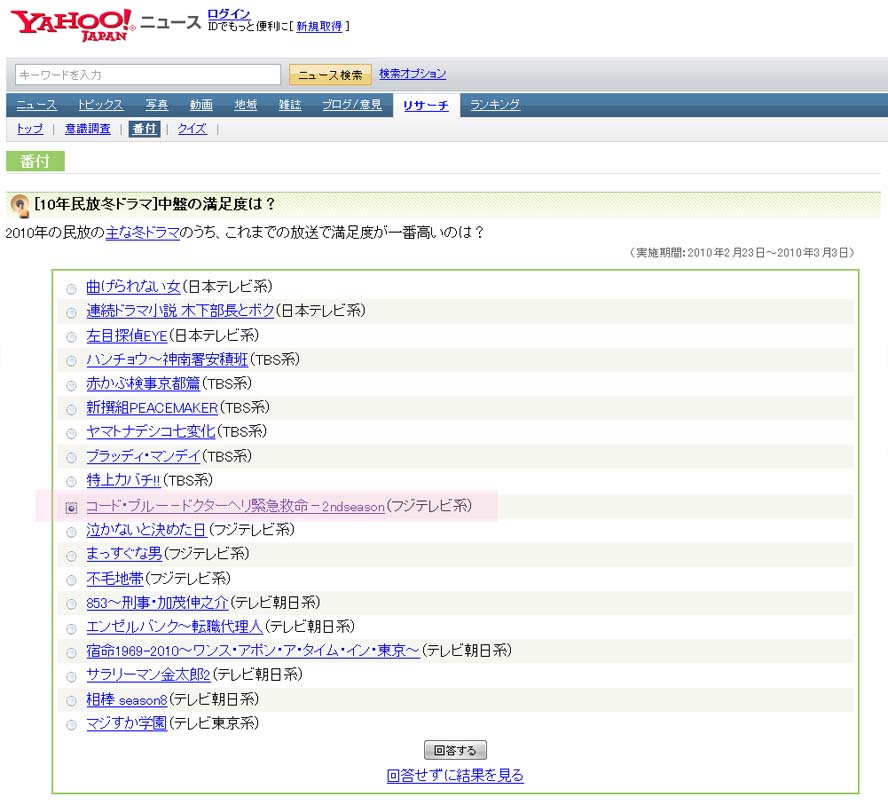Open the 特上カバチ!! link
This screenshot has height=805, width=888.
[x=123, y=480]
